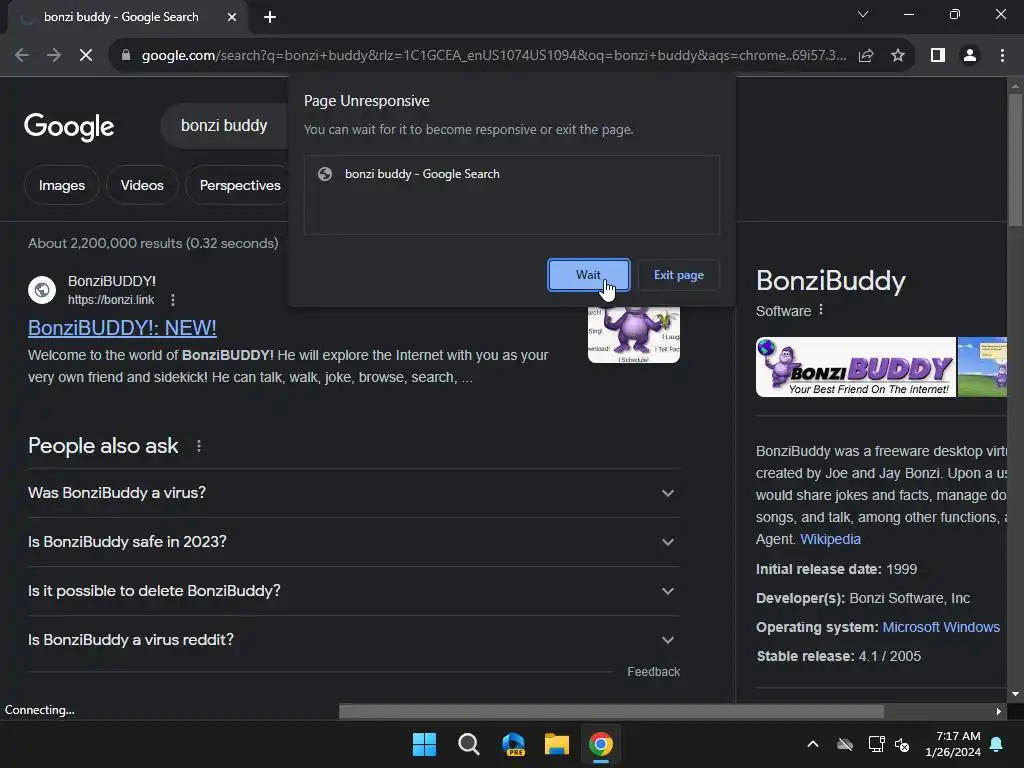1024x768 pixels.
Task: Select the Images filter chip
Action: pos(62,185)
